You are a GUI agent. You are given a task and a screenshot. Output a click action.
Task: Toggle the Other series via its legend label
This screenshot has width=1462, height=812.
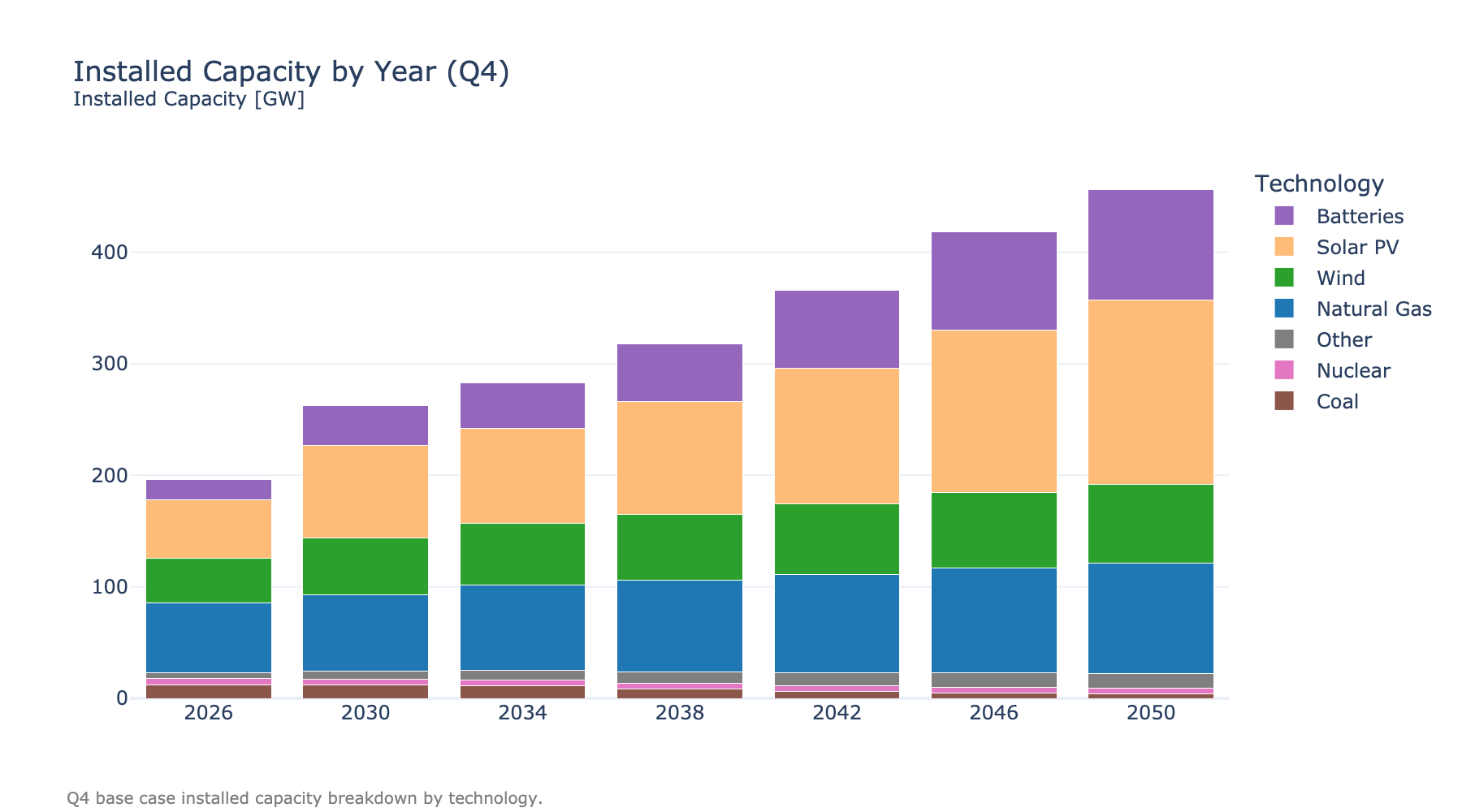pos(1343,340)
